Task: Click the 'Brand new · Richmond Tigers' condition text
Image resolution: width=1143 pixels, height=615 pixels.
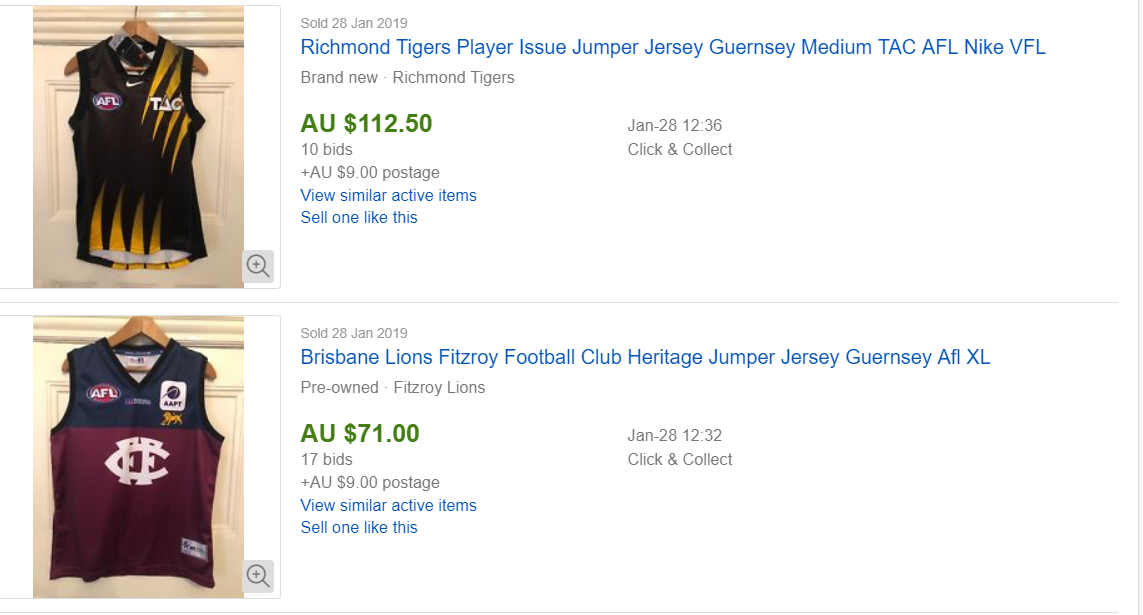Action: pyautogui.click(x=407, y=77)
